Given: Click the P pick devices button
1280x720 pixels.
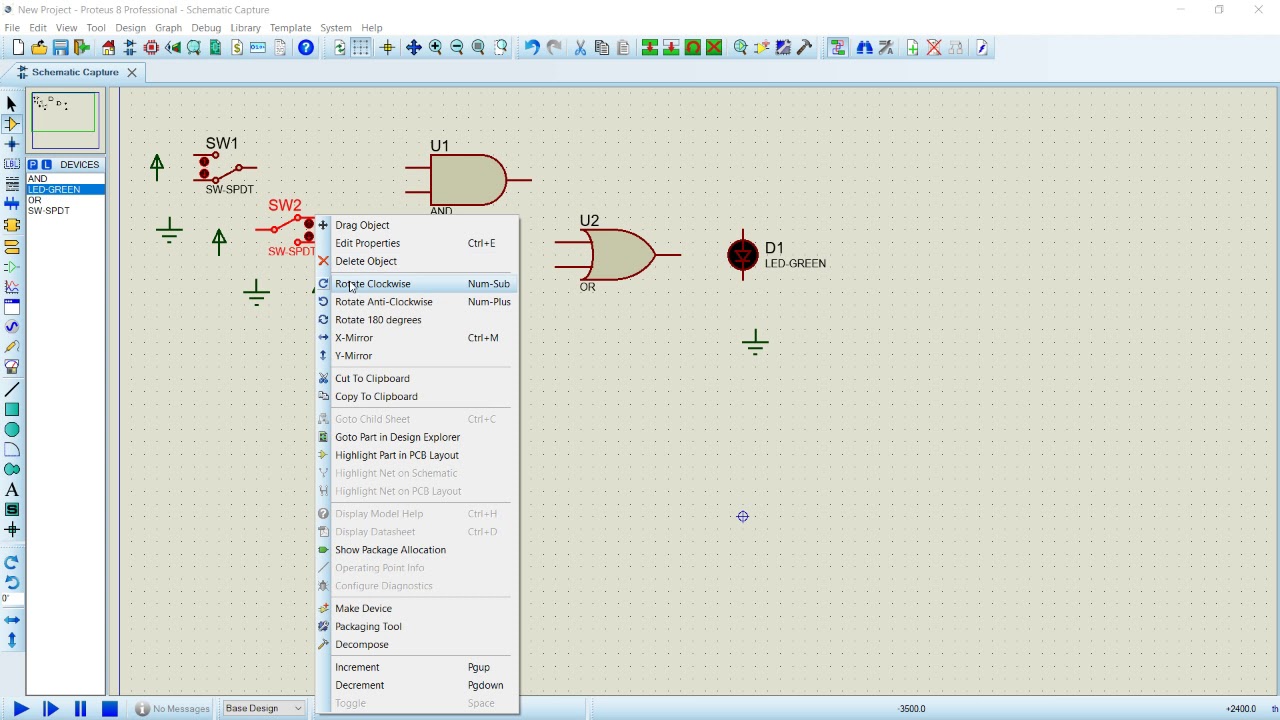Looking at the screenshot, I should (x=33, y=164).
